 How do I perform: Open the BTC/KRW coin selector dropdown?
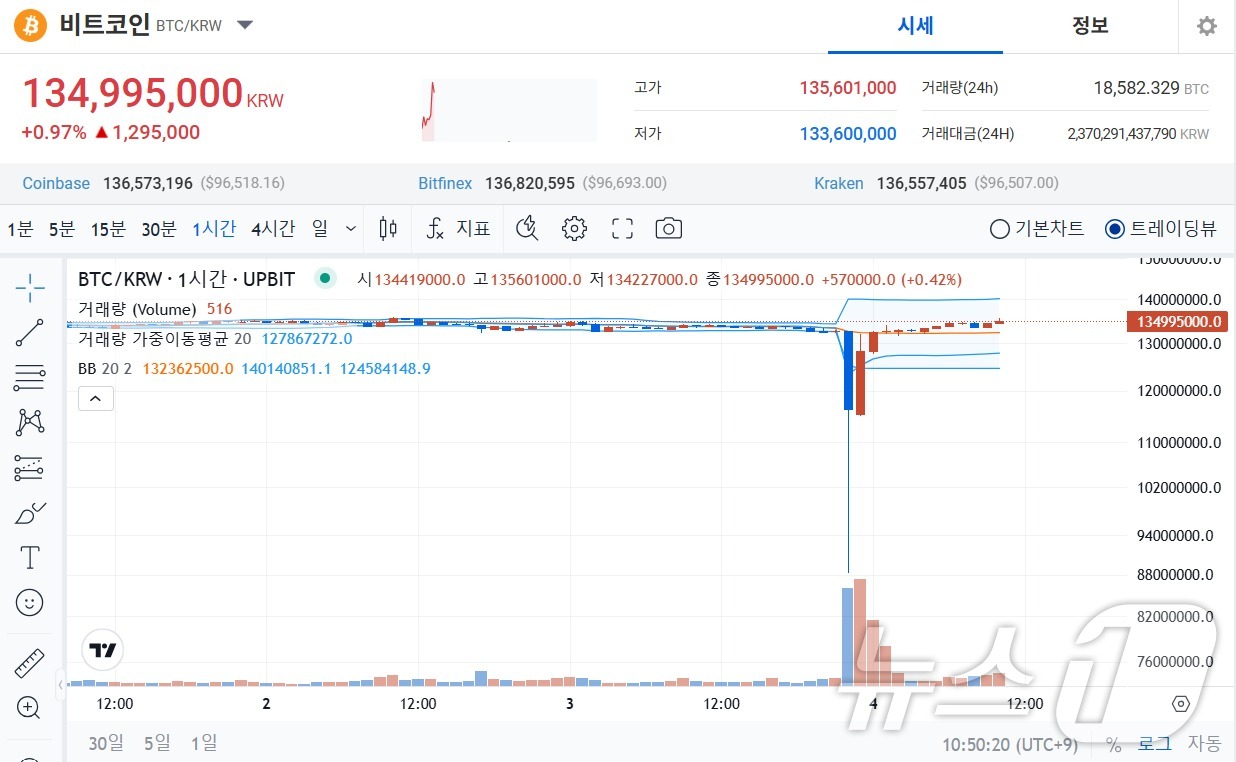pyautogui.click(x=243, y=25)
